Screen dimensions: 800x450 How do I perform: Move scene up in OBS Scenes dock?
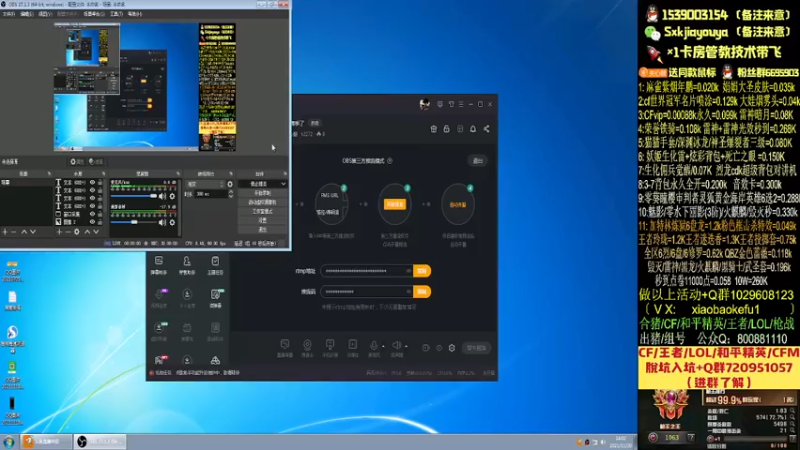tap(23, 232)
